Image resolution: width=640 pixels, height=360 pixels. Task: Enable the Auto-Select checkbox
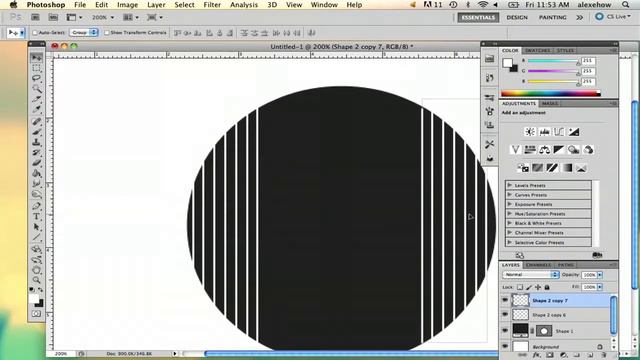coord(35,33)
